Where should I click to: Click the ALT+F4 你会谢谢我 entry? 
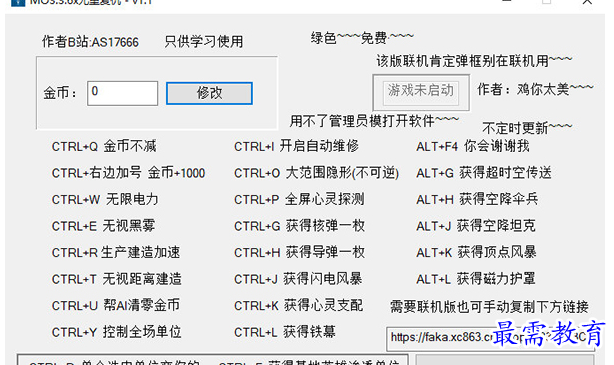coord(473,146)
